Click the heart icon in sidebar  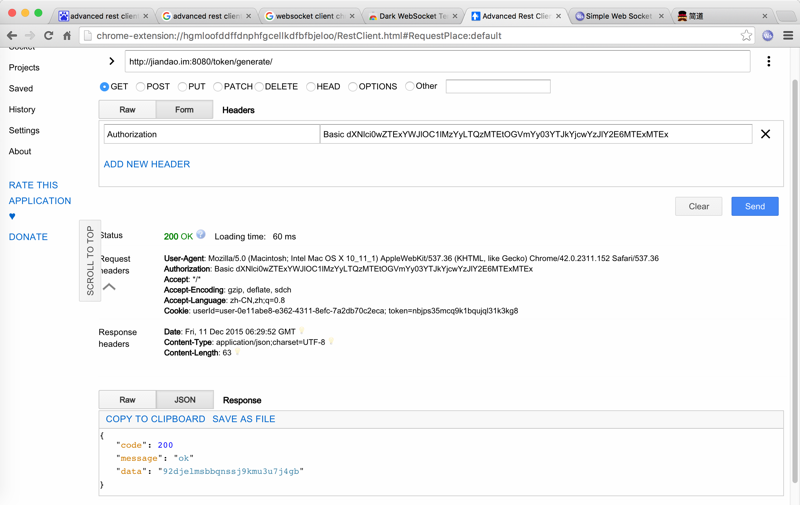tap(12, 216)
